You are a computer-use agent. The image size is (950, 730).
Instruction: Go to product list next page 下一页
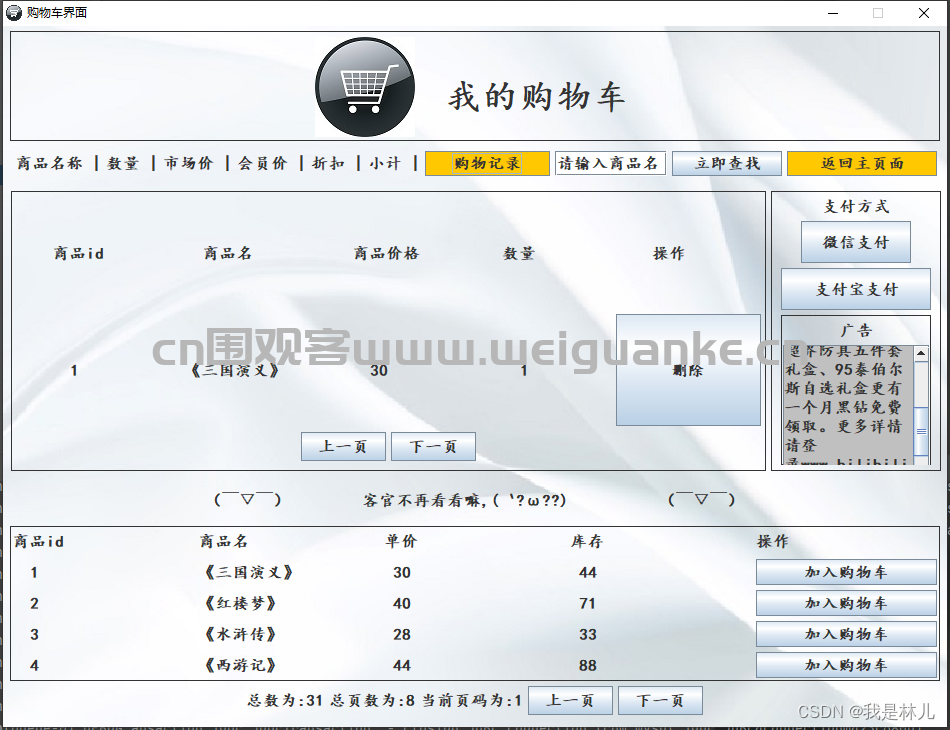[660, 701]
